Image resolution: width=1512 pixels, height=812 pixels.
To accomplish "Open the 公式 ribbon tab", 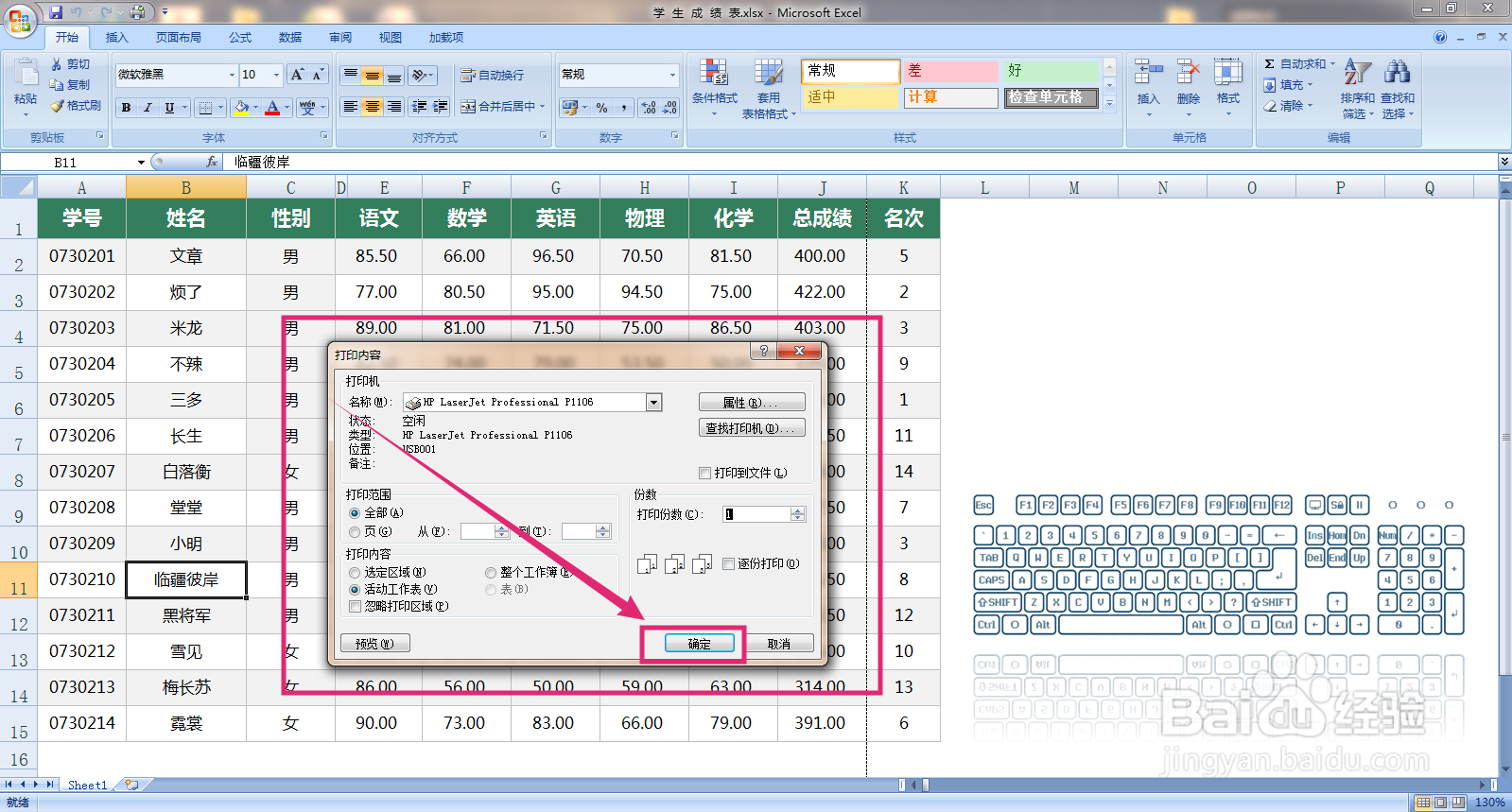I will 240,38.
